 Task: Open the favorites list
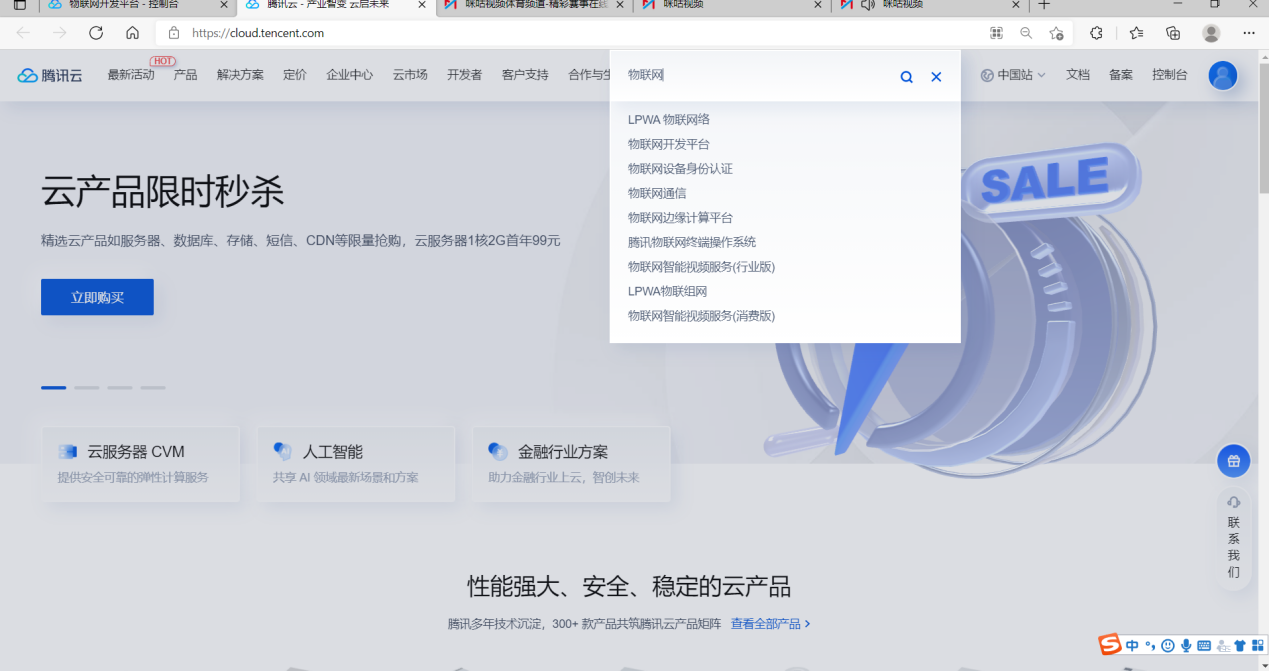pyautogui.click(x=1136, y=33)
